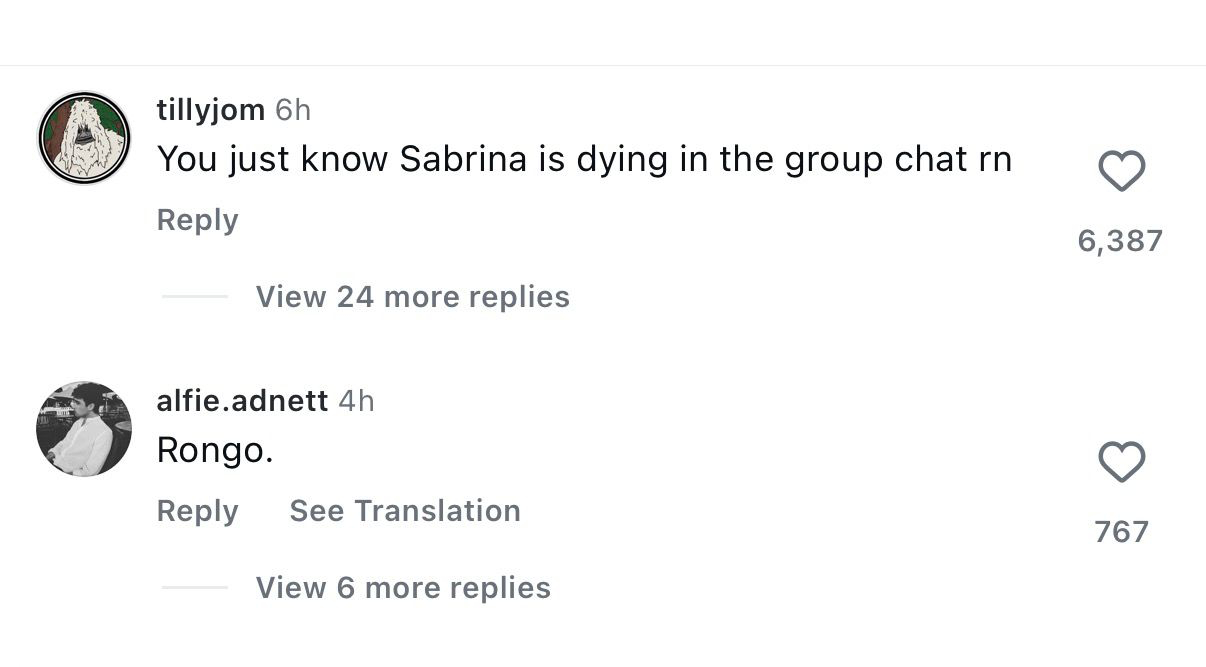
Task: View likes list from the 767 count
Action: 1121,532
